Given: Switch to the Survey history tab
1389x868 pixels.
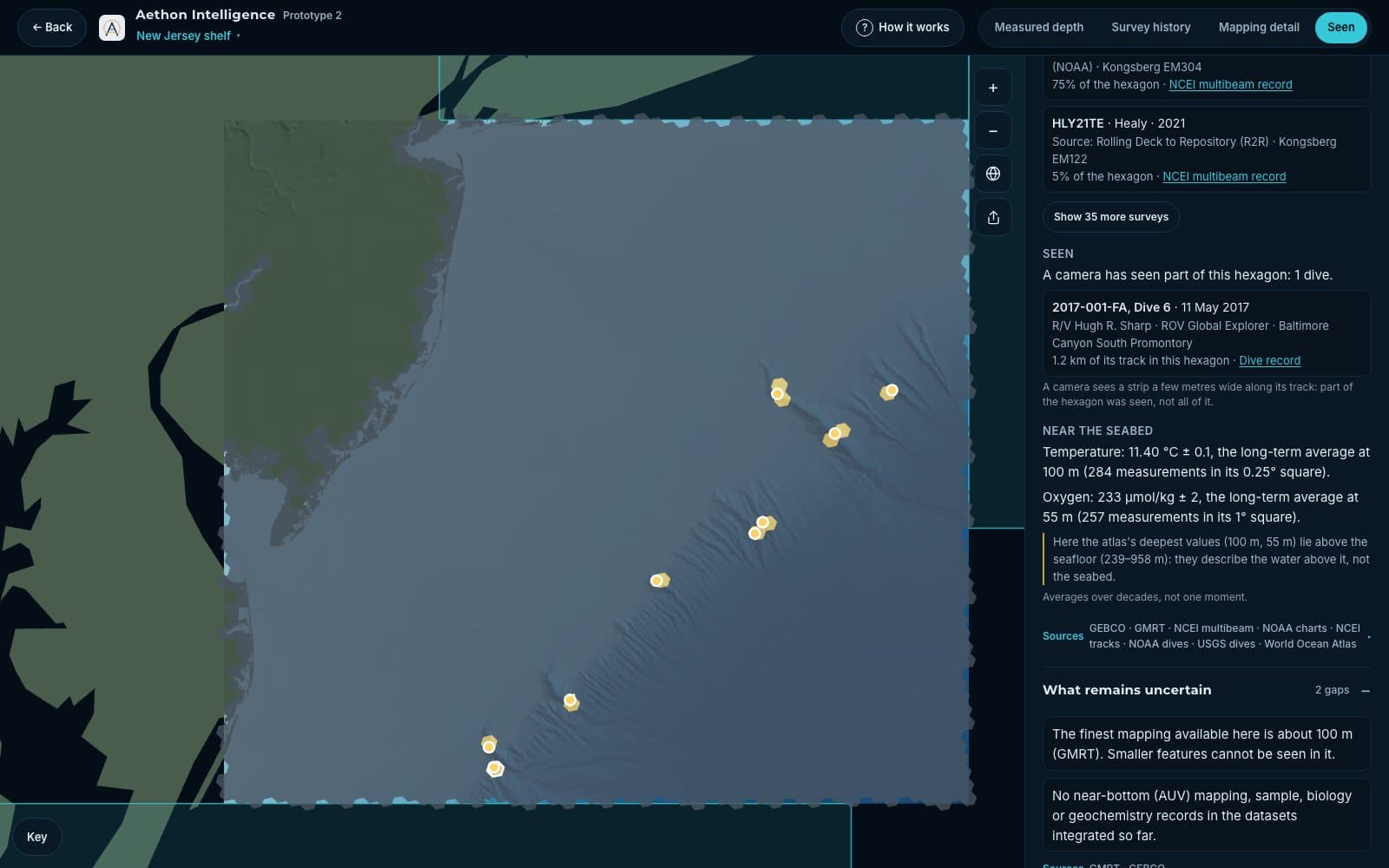Looking at the screenshot, I should click(1150, 27).
